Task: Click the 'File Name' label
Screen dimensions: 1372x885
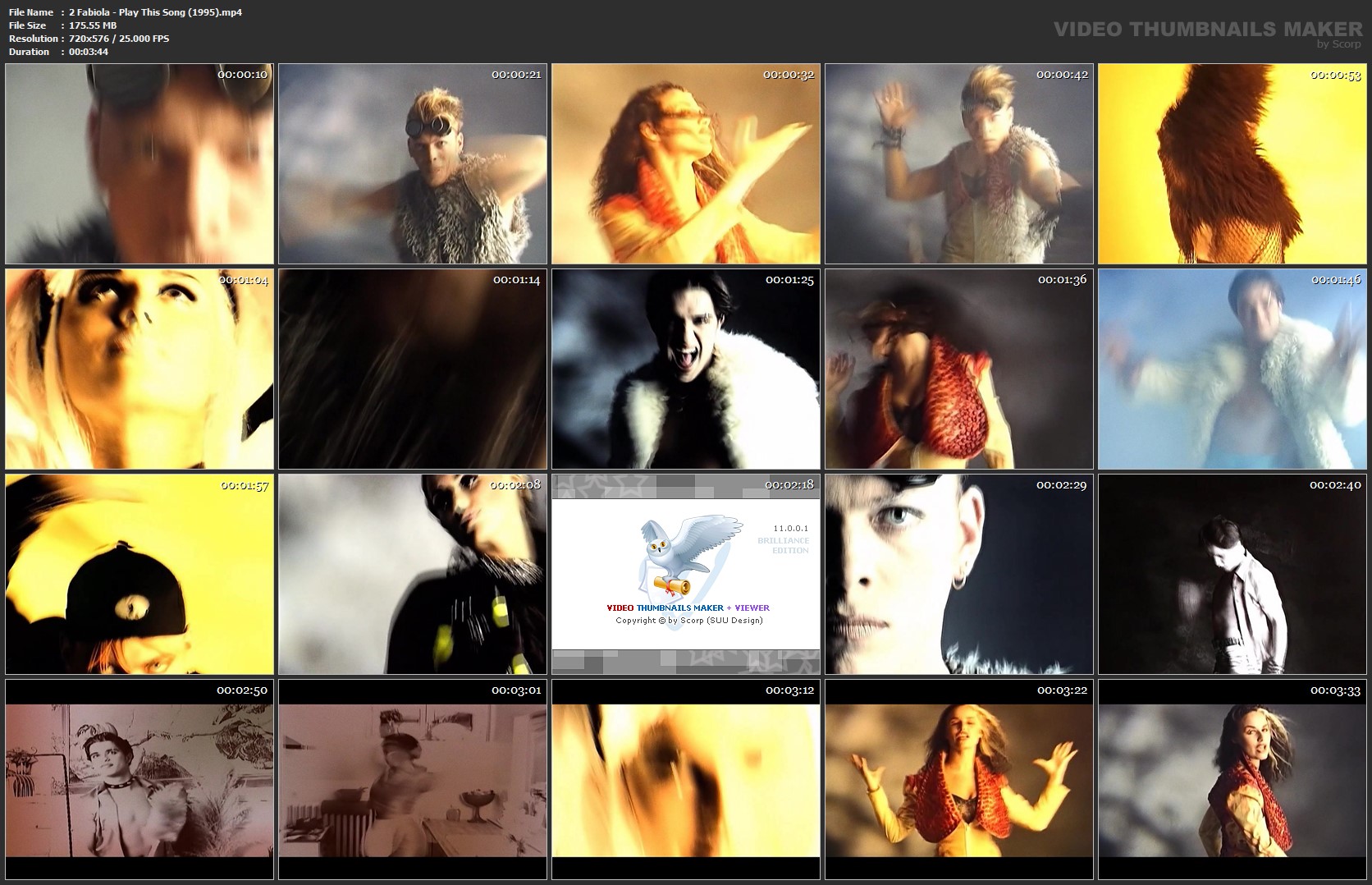Action: [31, 12]
